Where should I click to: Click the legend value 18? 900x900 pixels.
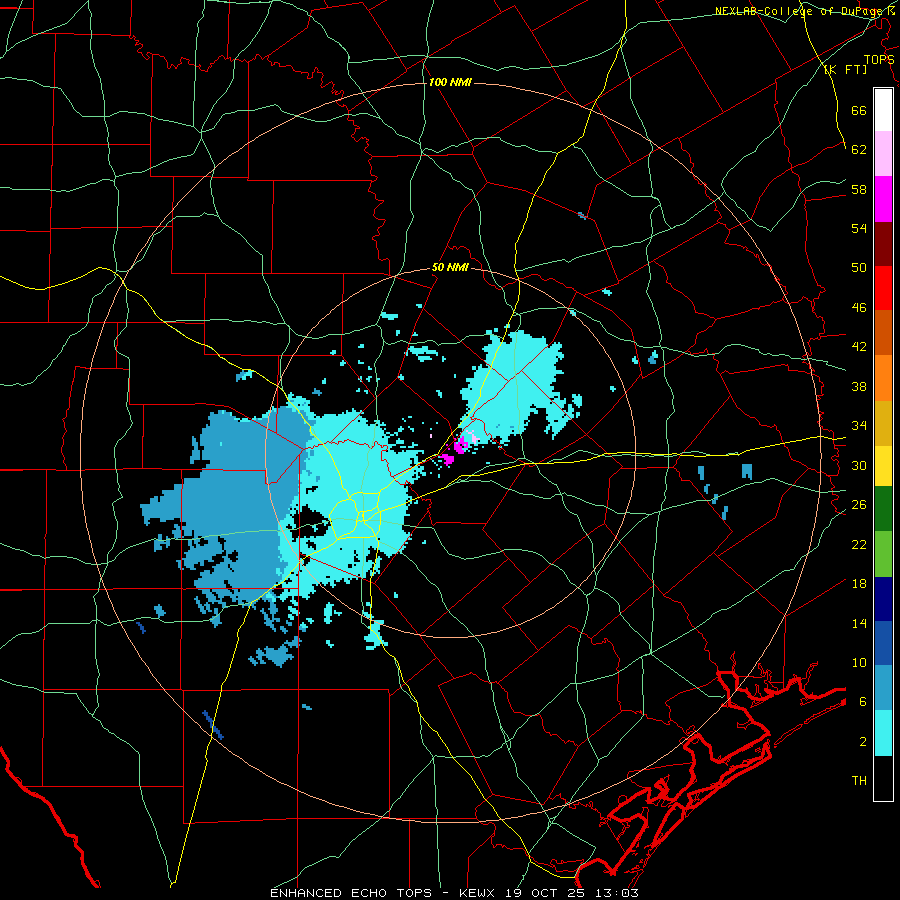pyautogui.click(x=859, y=584)
